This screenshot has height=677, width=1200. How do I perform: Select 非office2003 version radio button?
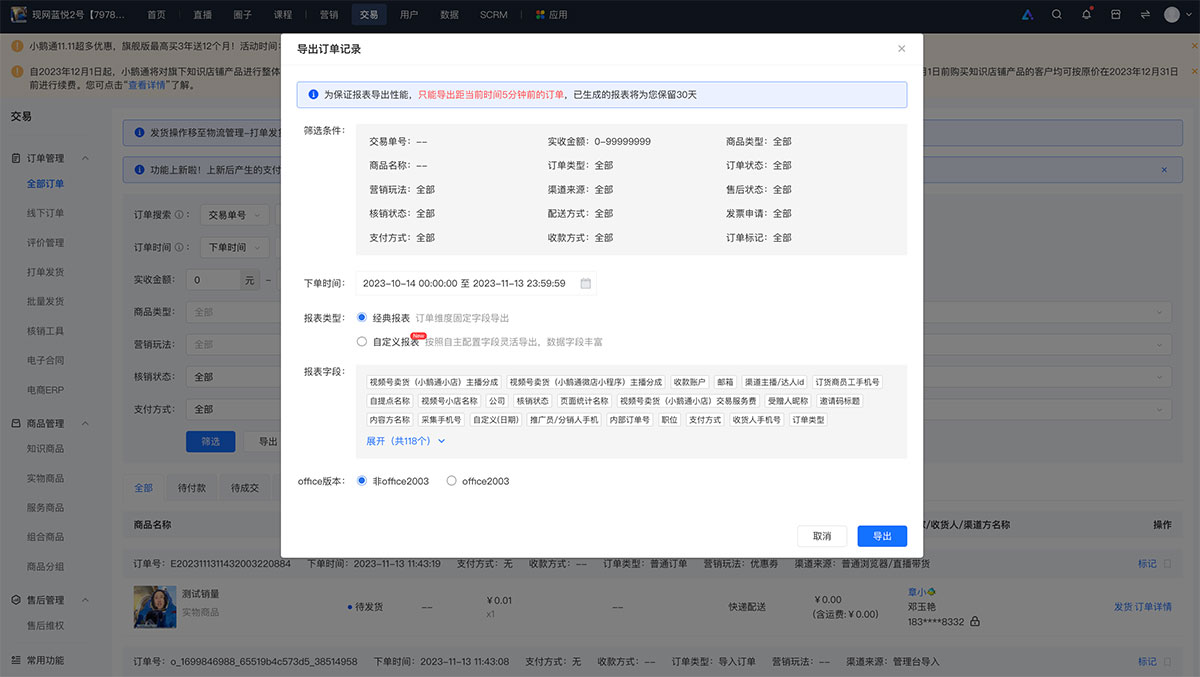[362, 481]
